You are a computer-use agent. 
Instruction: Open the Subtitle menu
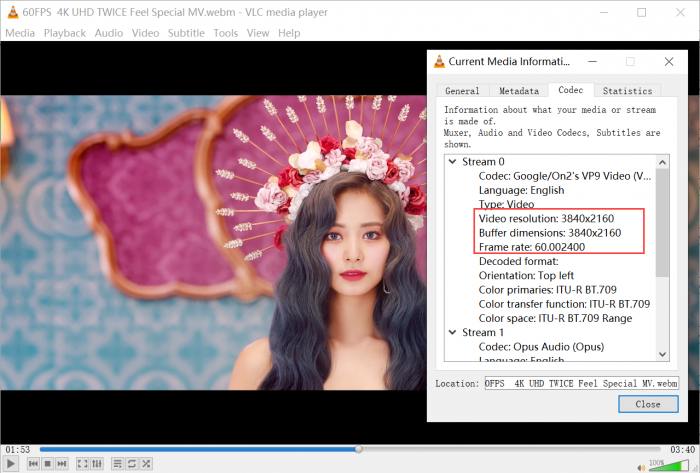pyautogui.click(x=186, y=33)
